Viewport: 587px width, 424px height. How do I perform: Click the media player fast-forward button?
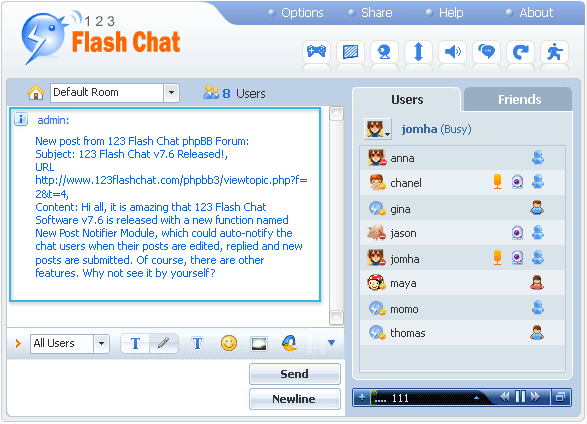536,397
